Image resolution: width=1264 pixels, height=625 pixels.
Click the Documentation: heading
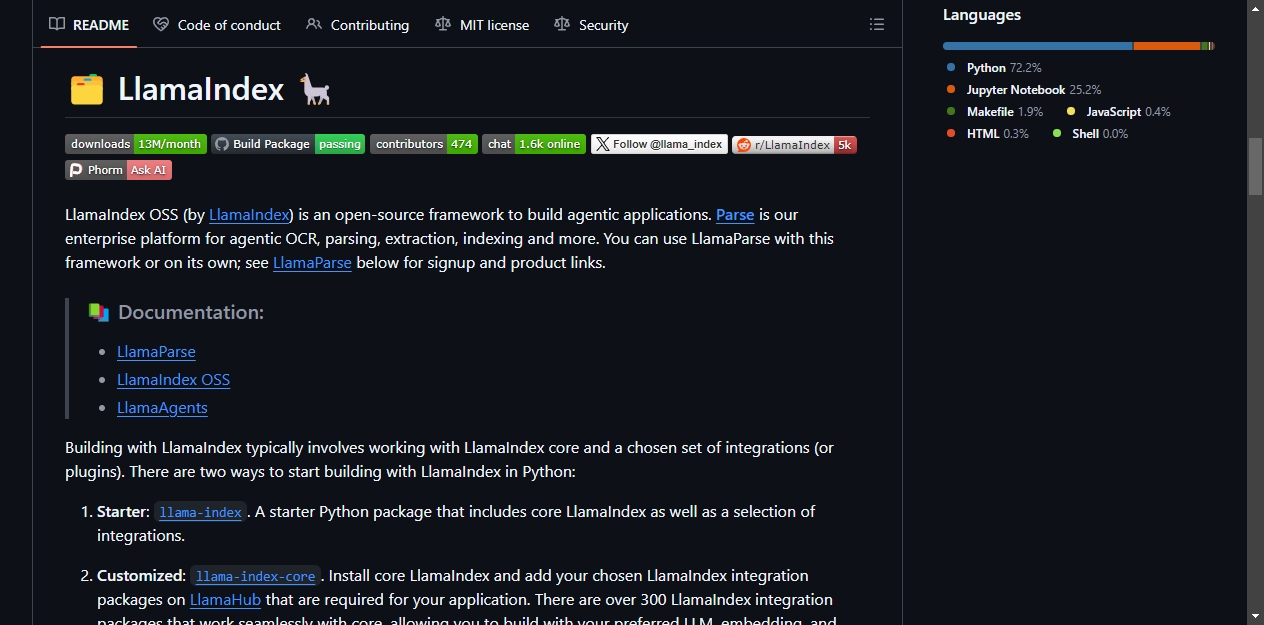click(176, 312)
